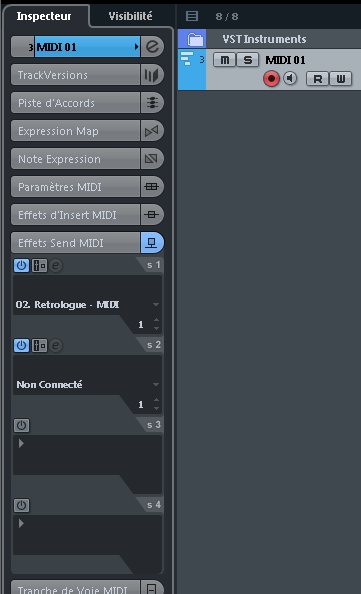Expand effect selector arrow in slot s 3
Screen dimensions: 361x594
(x=21, y=443)
